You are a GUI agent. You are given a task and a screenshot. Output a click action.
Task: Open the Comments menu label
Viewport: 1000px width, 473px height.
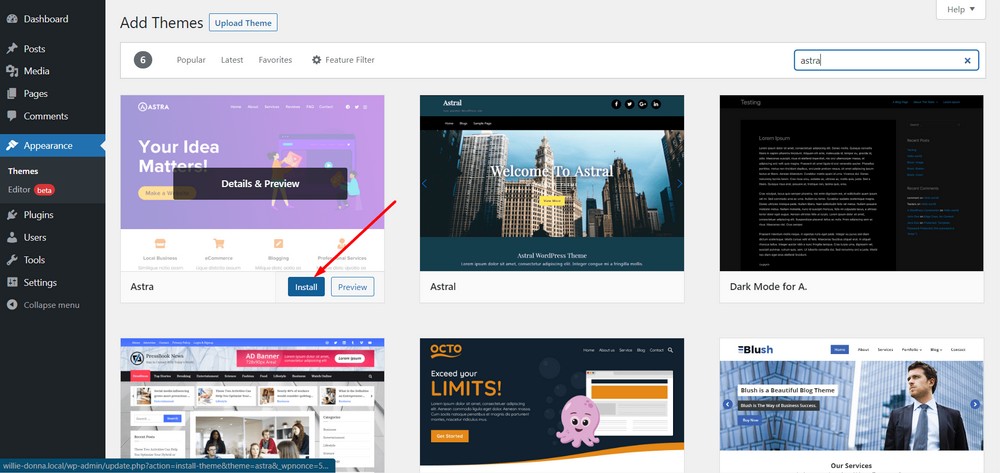(46, 116)
